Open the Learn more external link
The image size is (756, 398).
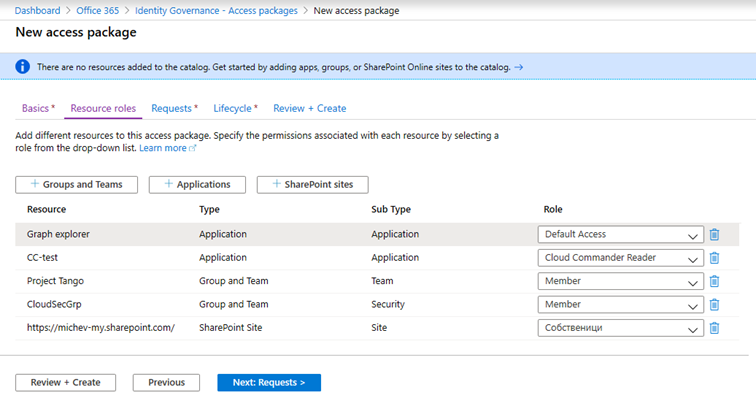pyautogui.click(x=167, y=148)
